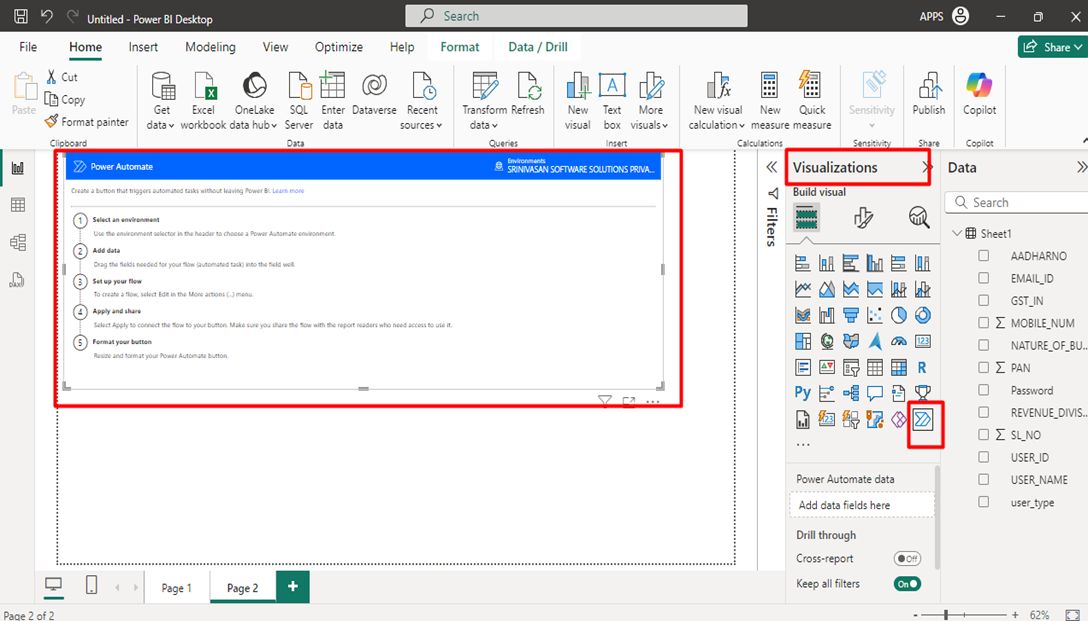The image size is (1088, 621).
Task: Import an Excel workbook
Action: pyautogui.click(x=203, y=101)
